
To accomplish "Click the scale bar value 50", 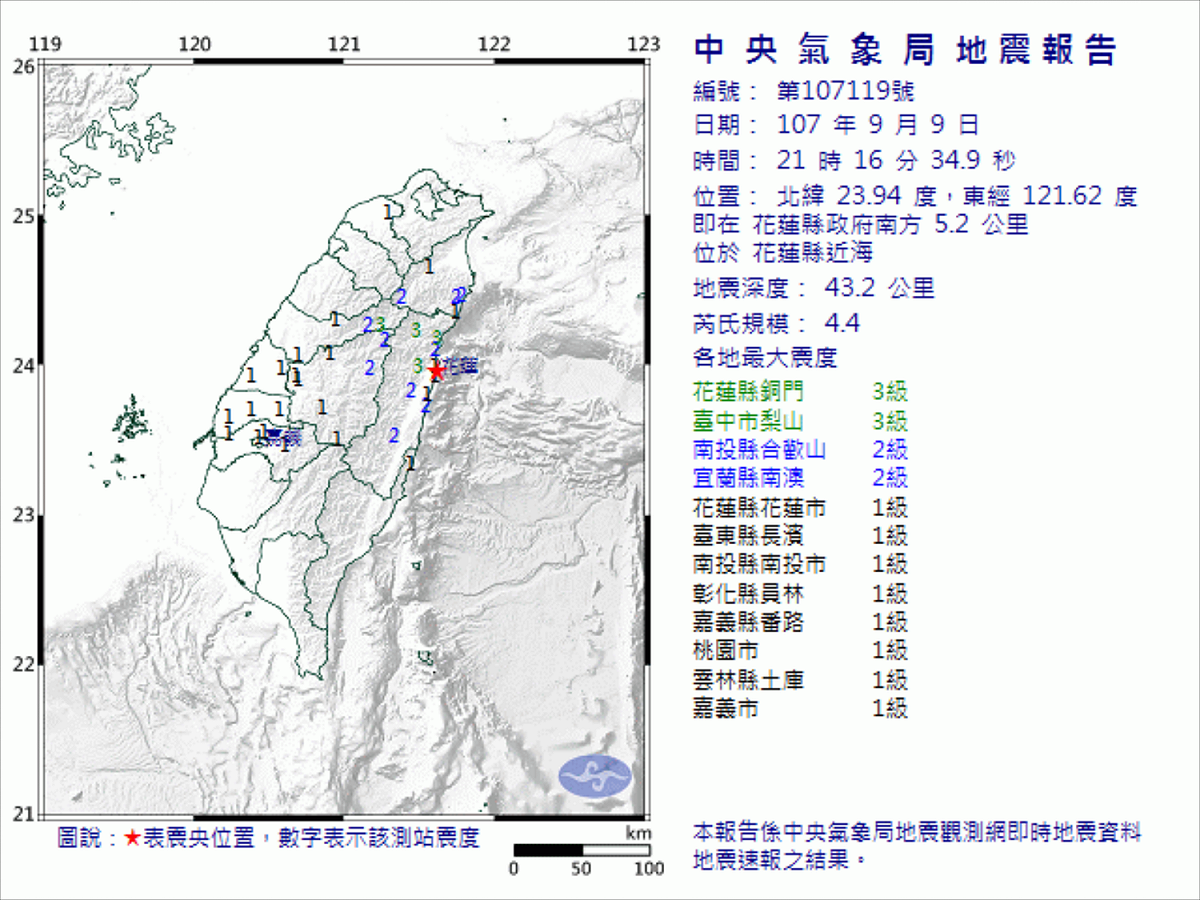I will pyautogui.click(x=581, y=868).
